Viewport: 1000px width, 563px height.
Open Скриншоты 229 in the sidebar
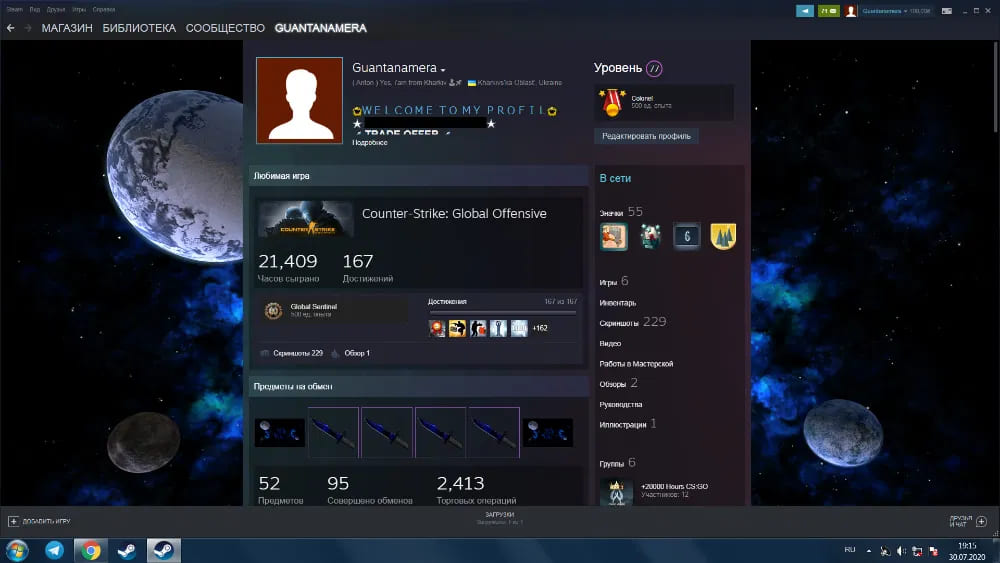(633, 322)
